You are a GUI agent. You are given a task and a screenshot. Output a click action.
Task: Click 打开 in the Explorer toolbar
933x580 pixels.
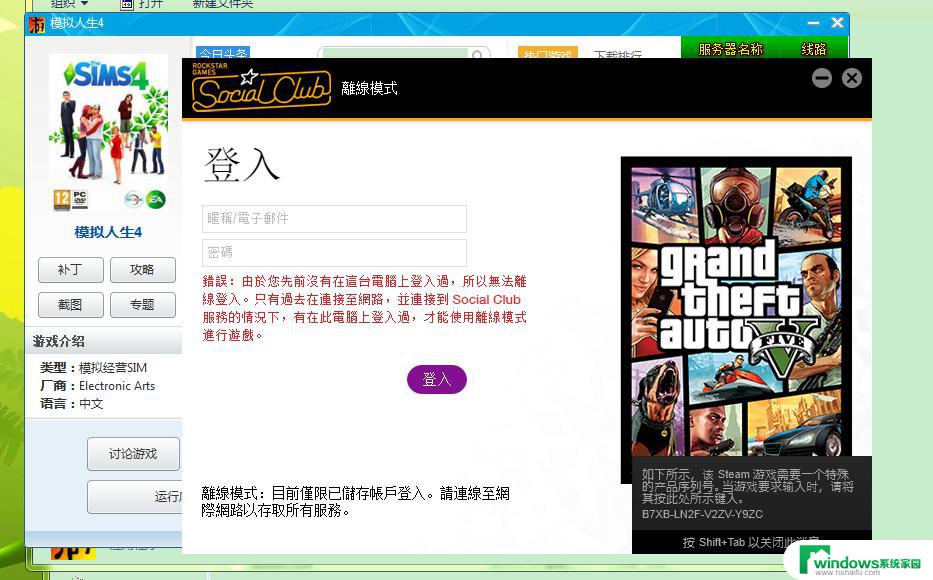pyautogui.click(x=142, y=4)
